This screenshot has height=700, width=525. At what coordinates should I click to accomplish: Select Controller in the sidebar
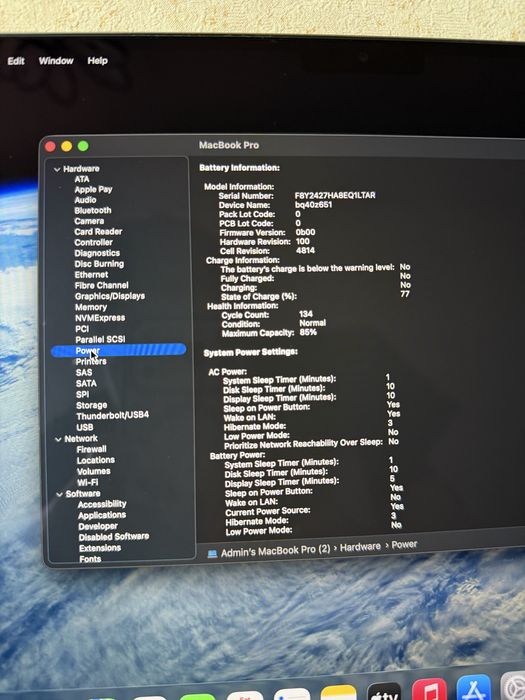93,242
